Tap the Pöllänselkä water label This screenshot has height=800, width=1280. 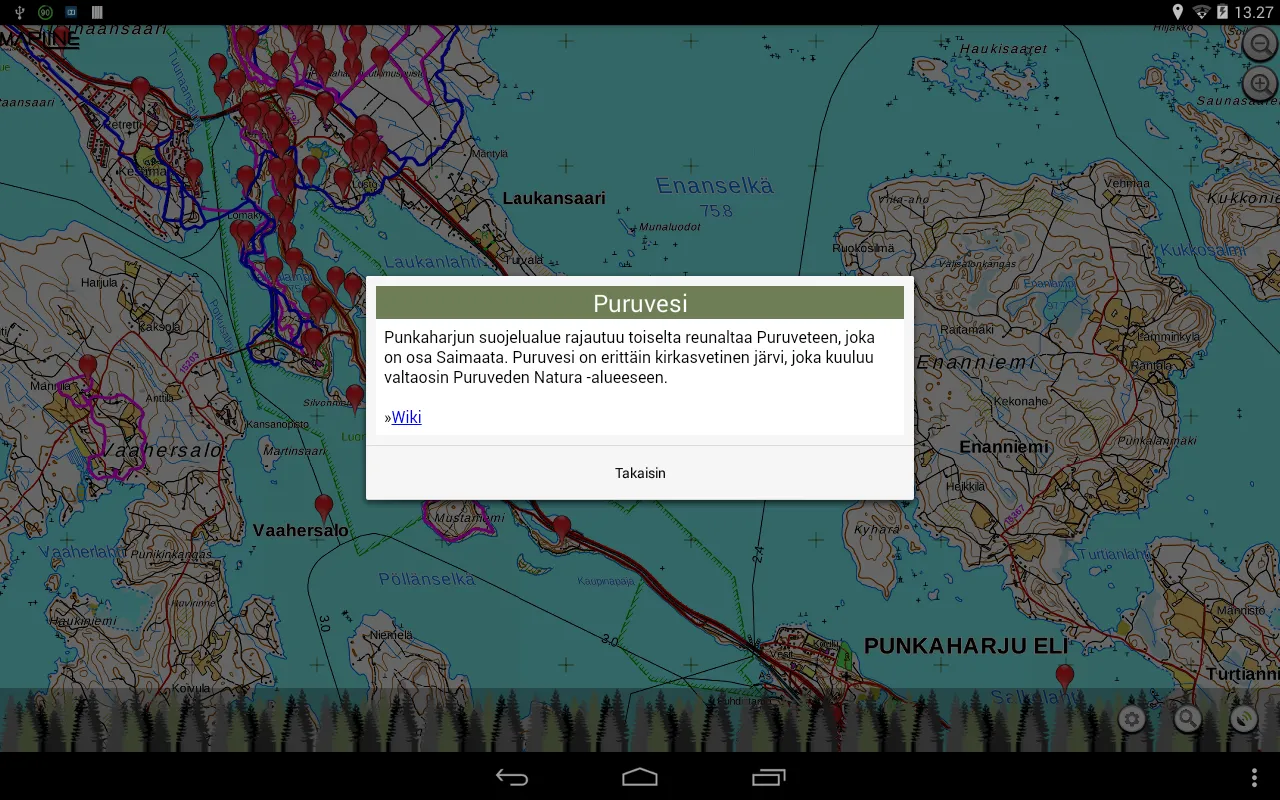click(x=427, y=579)
